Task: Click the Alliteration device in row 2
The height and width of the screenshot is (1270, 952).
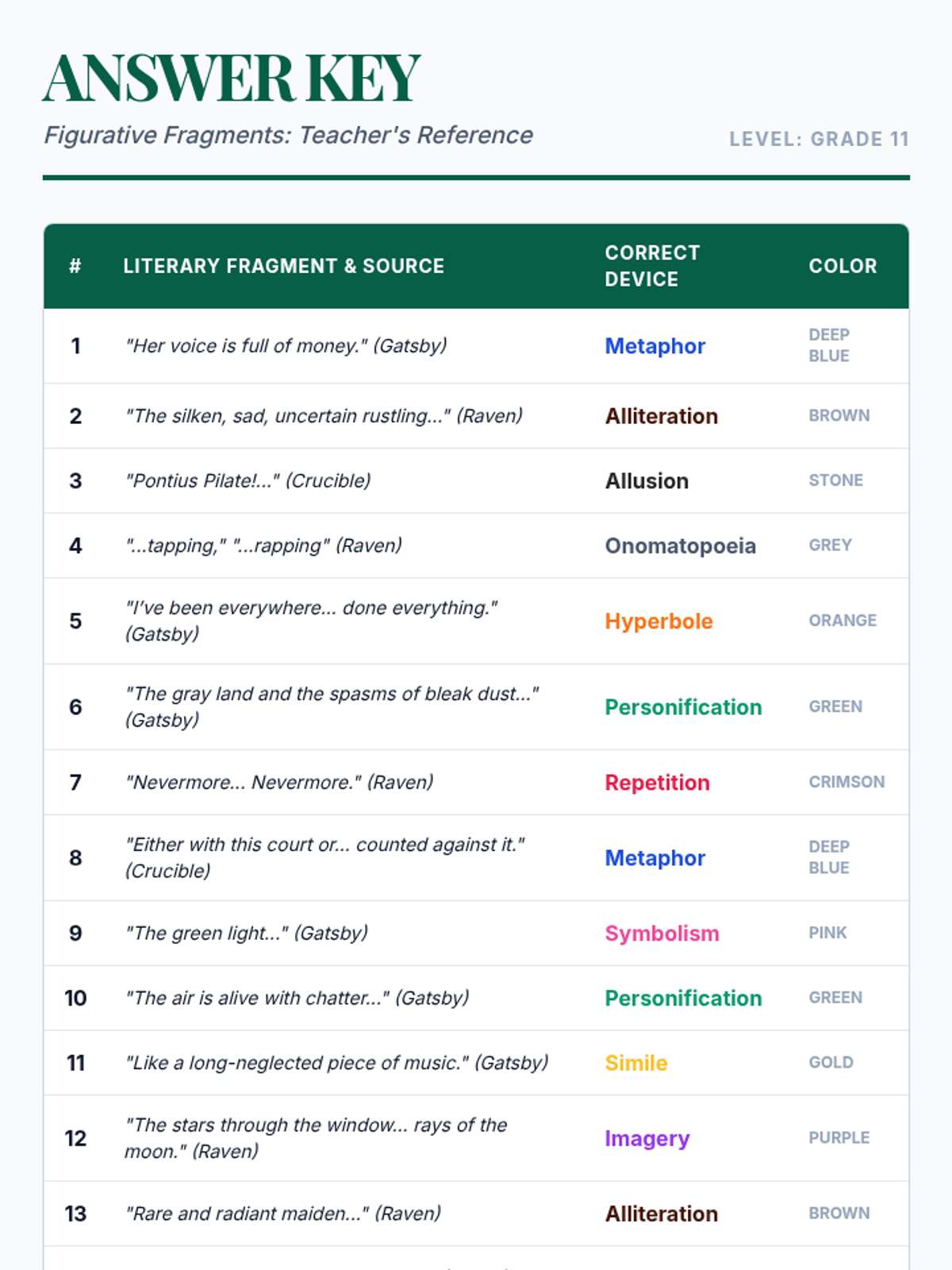Action: point(661,416)
